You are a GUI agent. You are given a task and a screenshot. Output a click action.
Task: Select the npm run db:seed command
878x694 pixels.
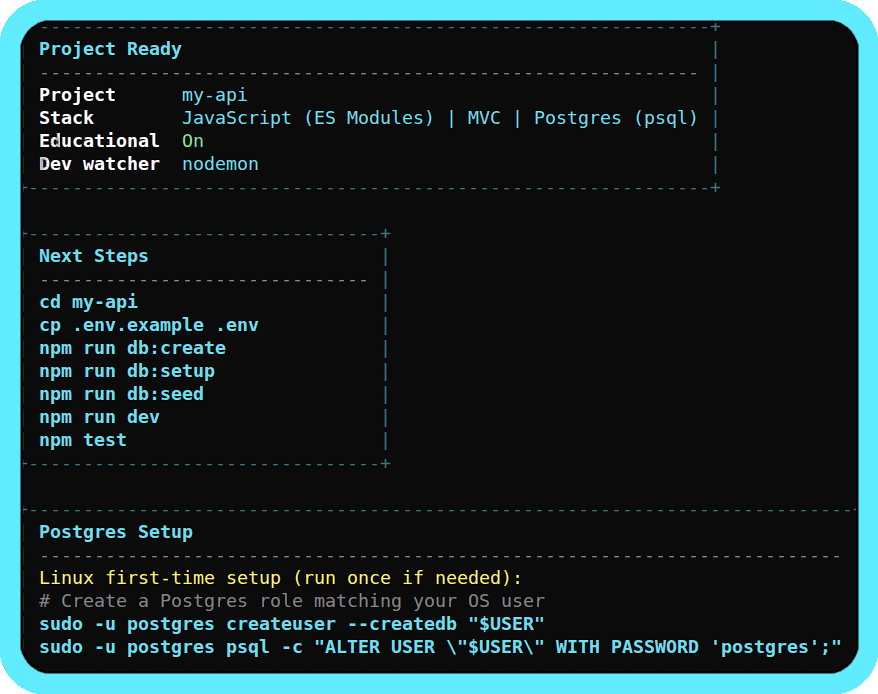point(120,393)
